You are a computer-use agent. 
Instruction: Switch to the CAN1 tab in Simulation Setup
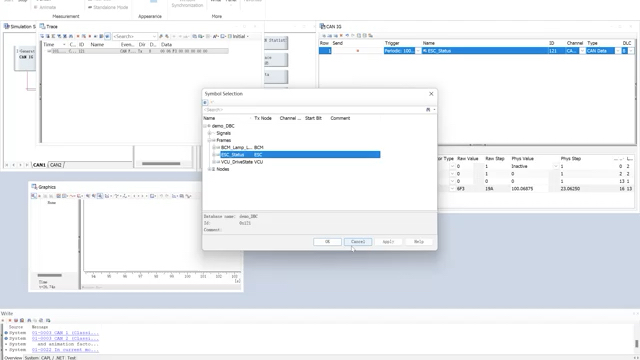tap(39, 165)
